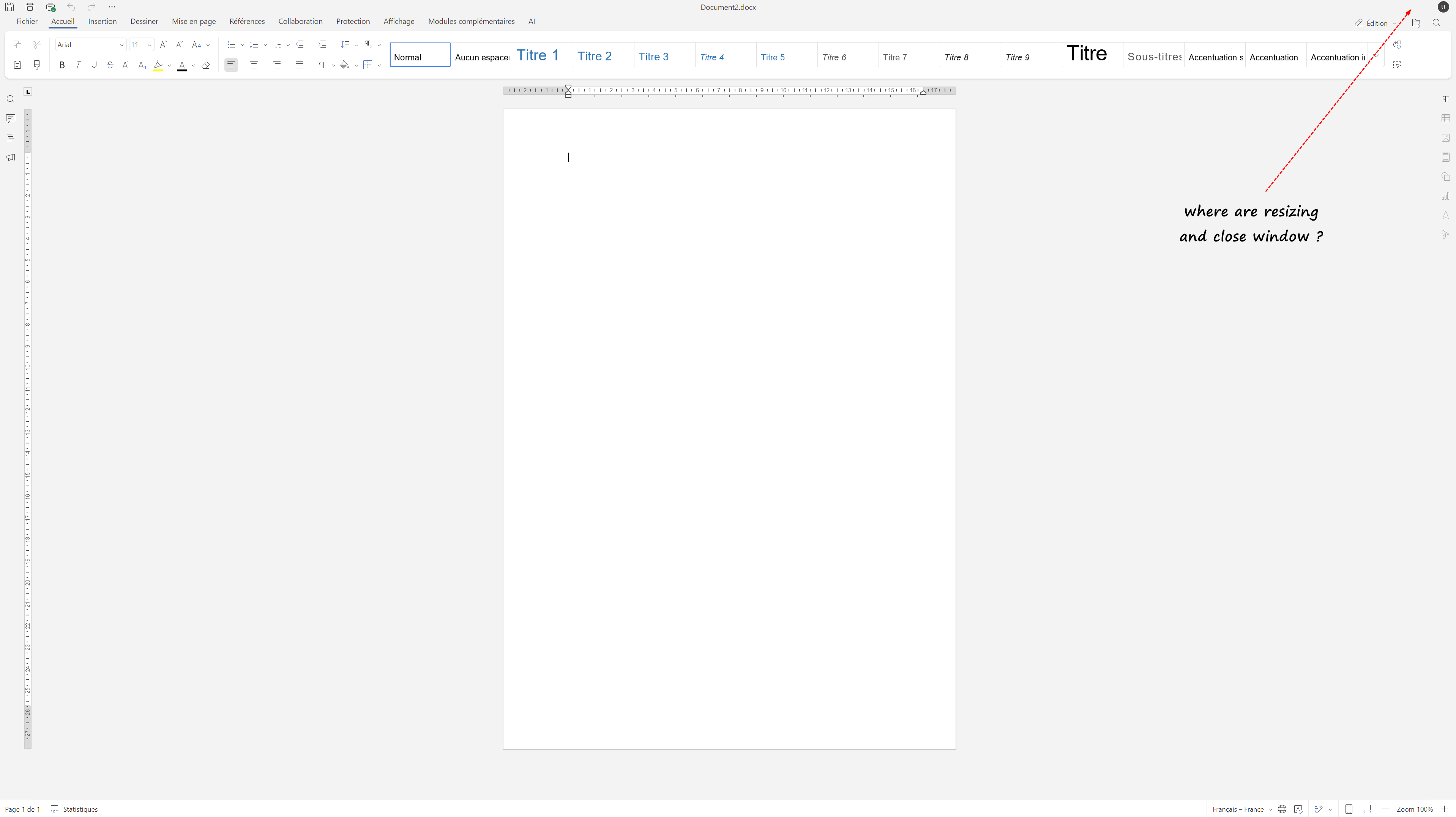Click the font color red A swatch
The height and width of the screenshot is (817, 1456).
click(181, 66)
